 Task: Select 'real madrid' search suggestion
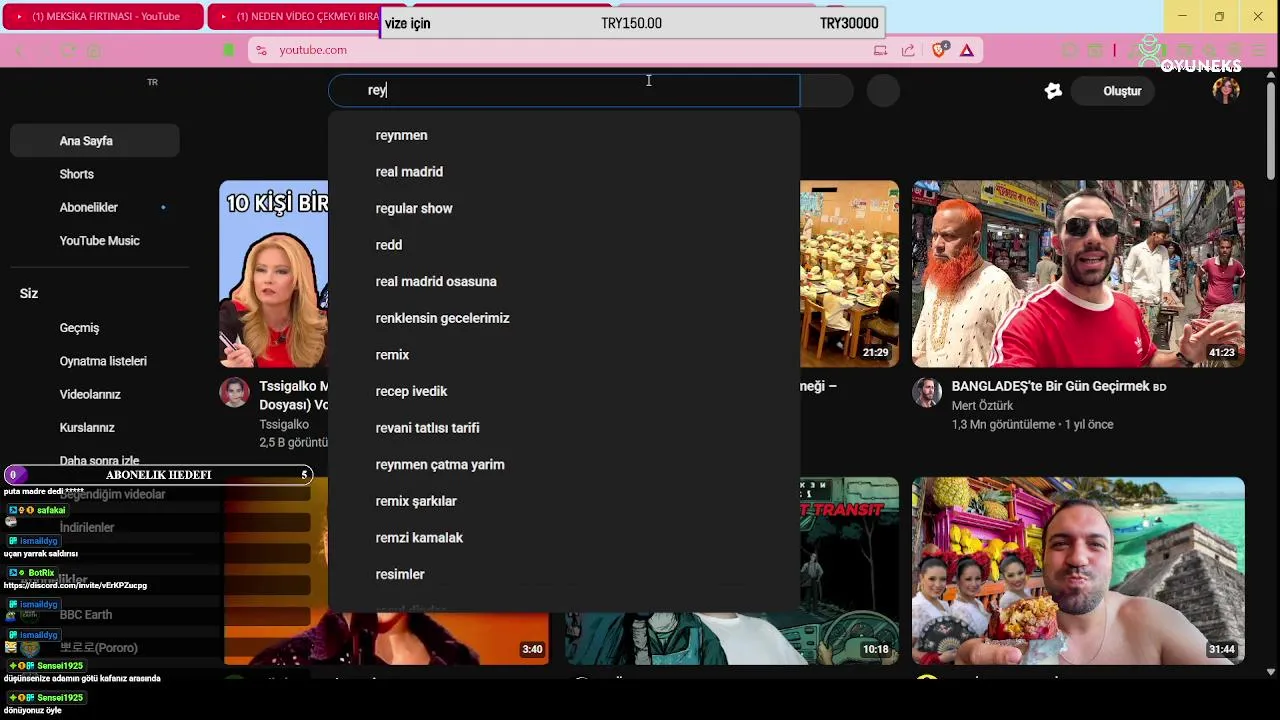pyautogui.click(x=564, y=172)
